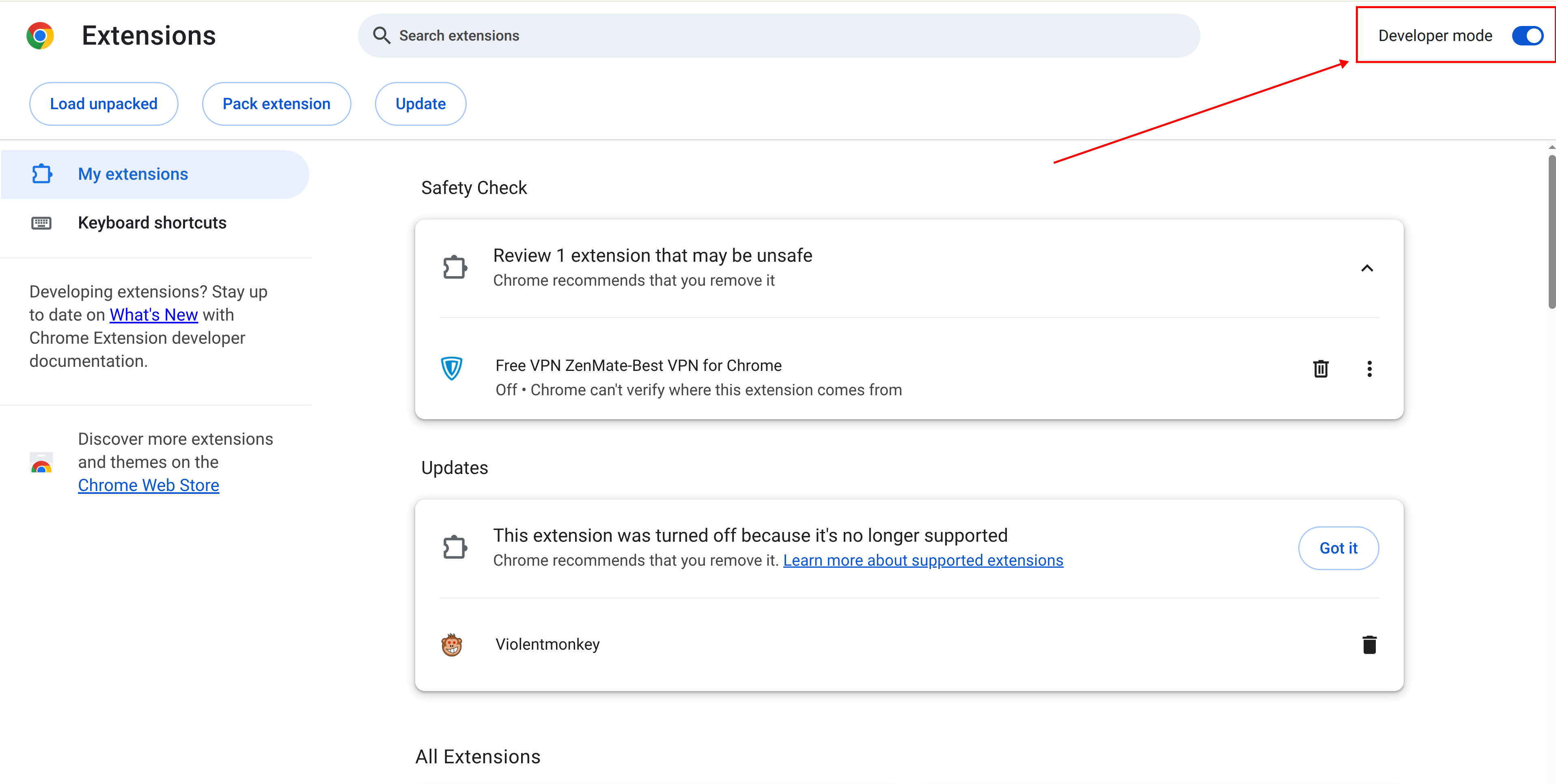Viewport: 1556px width, 784px height.
Task: Click the ZenMate VPN shield icon
Action: pyautogui.click(x=451, y=368)
